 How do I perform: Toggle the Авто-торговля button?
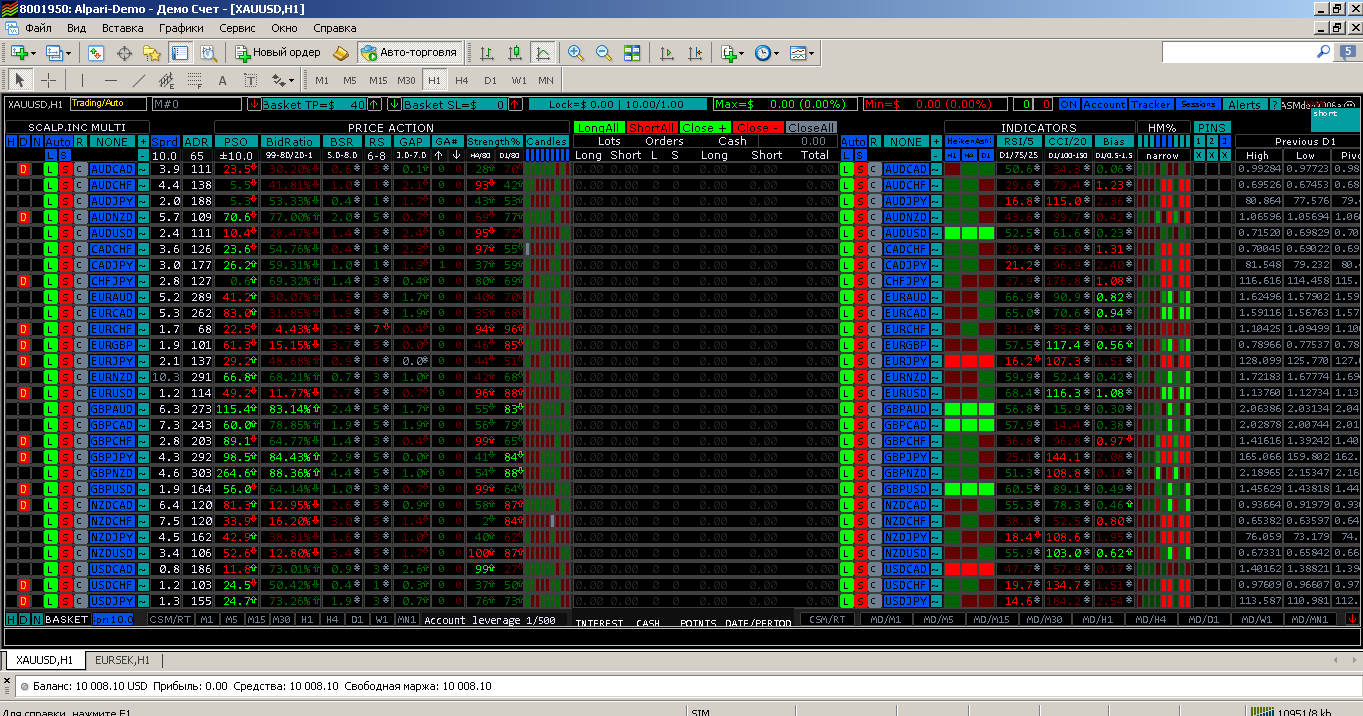(409, 53)
